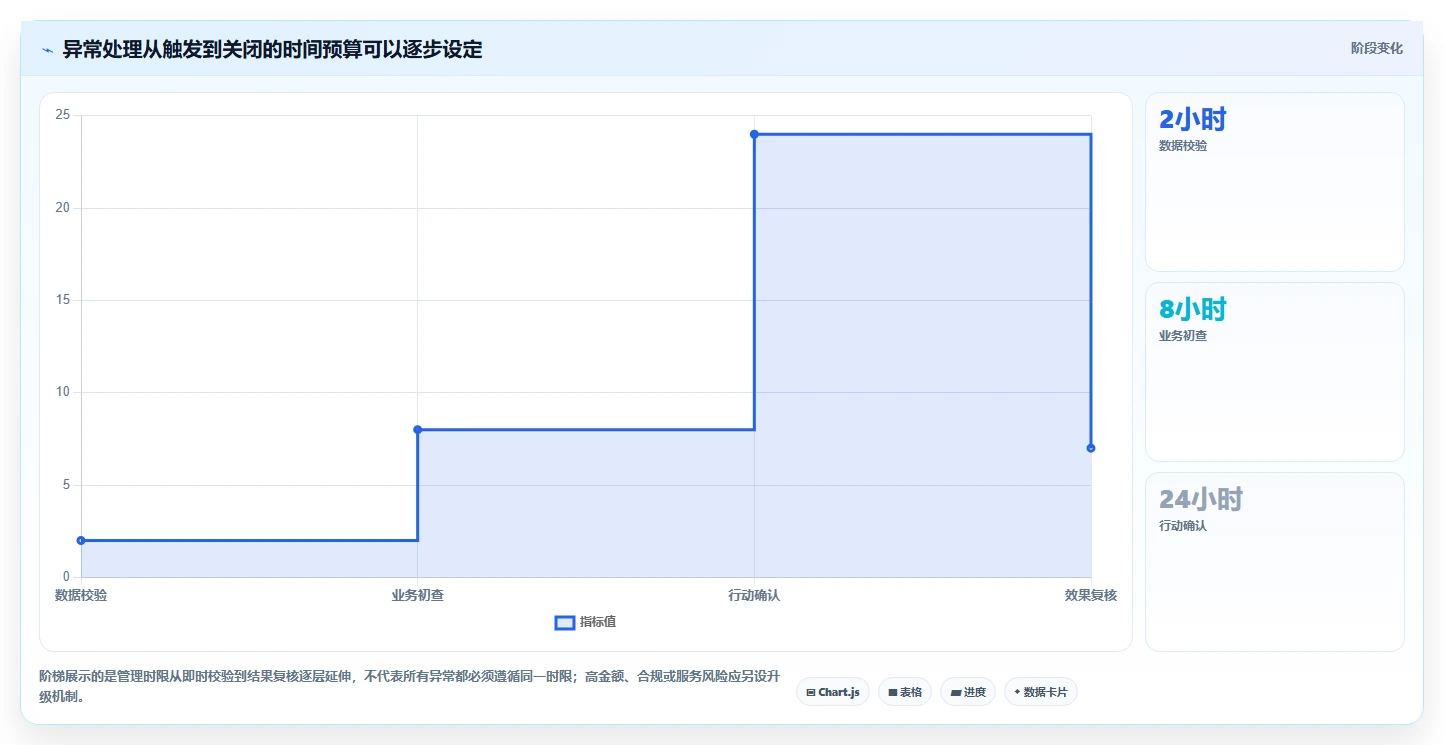Click the y-axis value 25
This screenshot has width=1444, height=745.
pyautogui.click(x=62, y=115)
